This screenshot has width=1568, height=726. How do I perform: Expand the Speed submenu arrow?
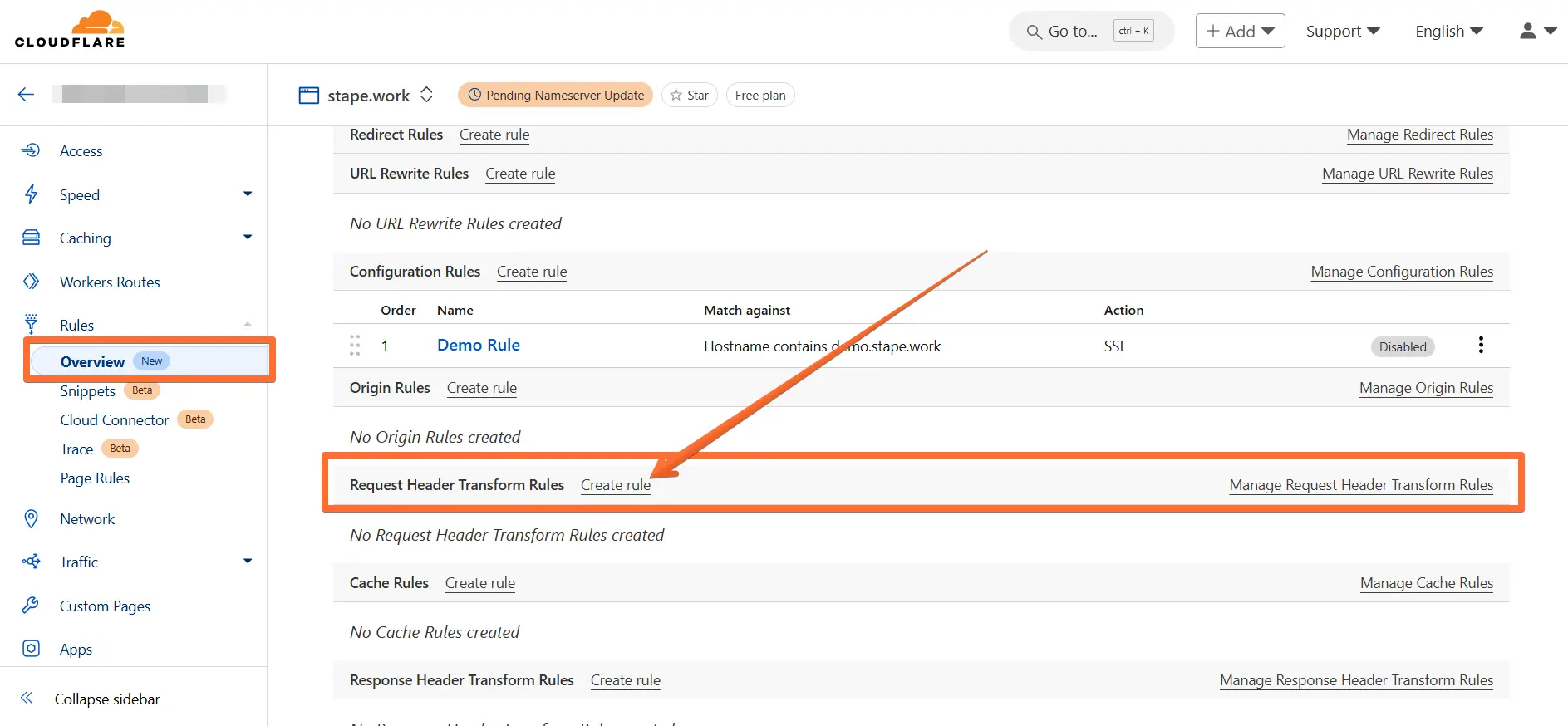coord(248,194)
